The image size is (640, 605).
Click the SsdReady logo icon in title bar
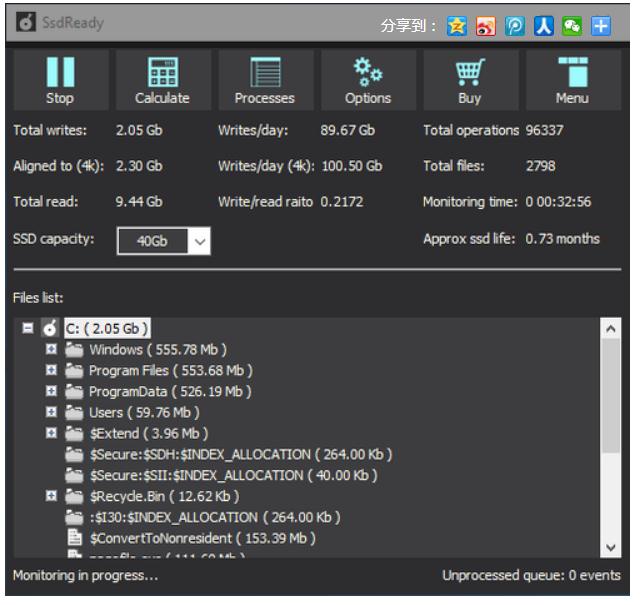26,22
